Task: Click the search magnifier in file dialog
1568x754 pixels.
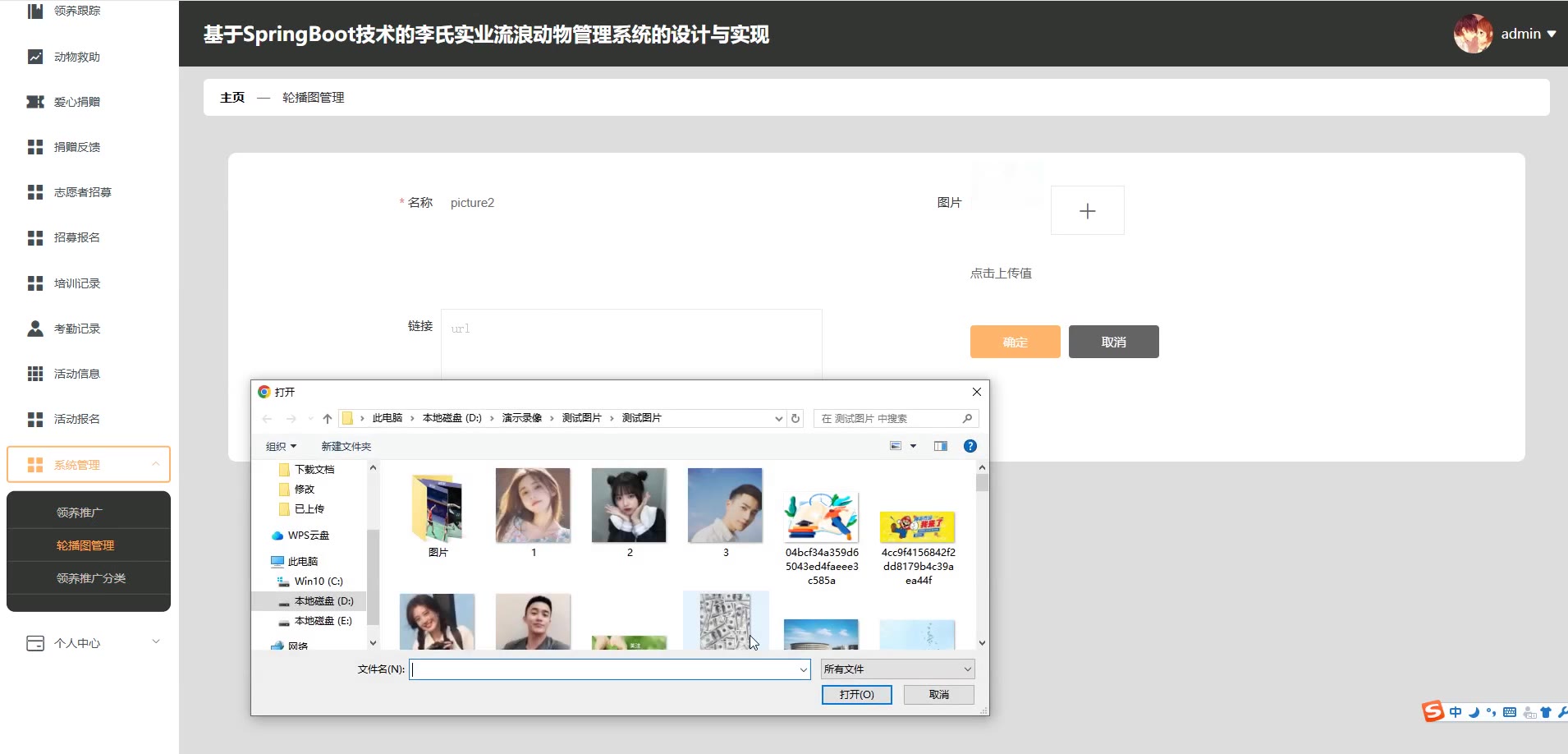Action: 967,419
